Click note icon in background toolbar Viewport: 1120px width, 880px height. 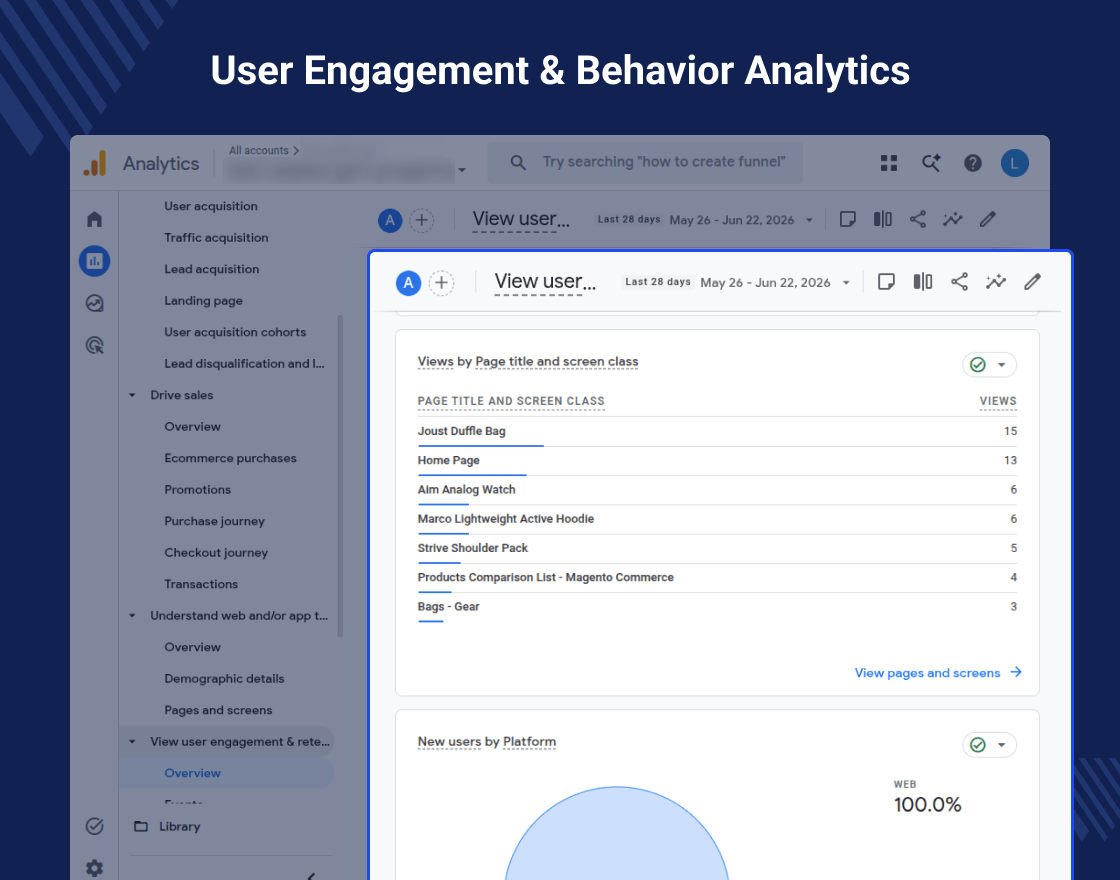(x=848, y=219)
